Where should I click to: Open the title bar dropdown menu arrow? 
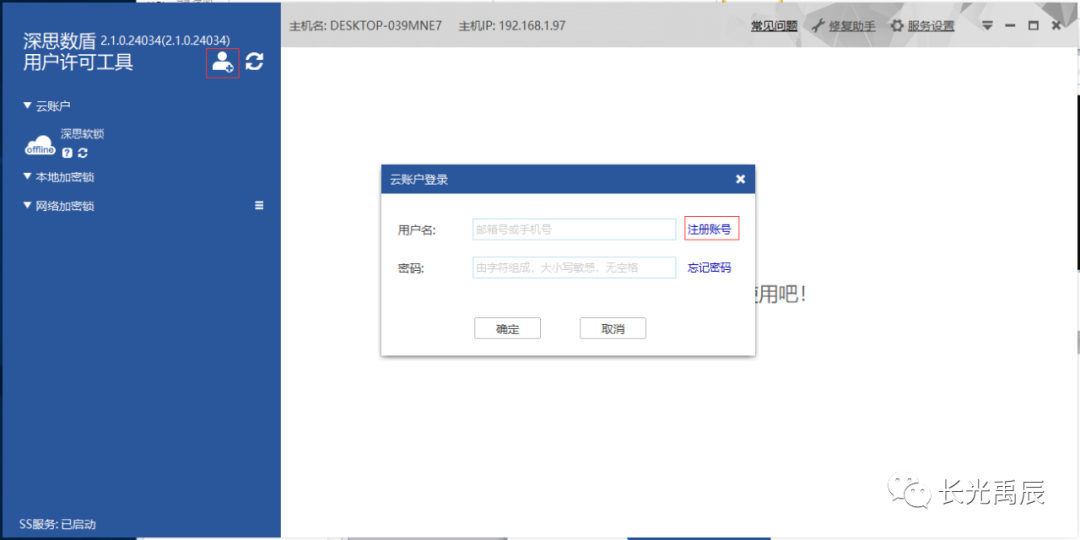pyautogui.click(x=988, y=25)
